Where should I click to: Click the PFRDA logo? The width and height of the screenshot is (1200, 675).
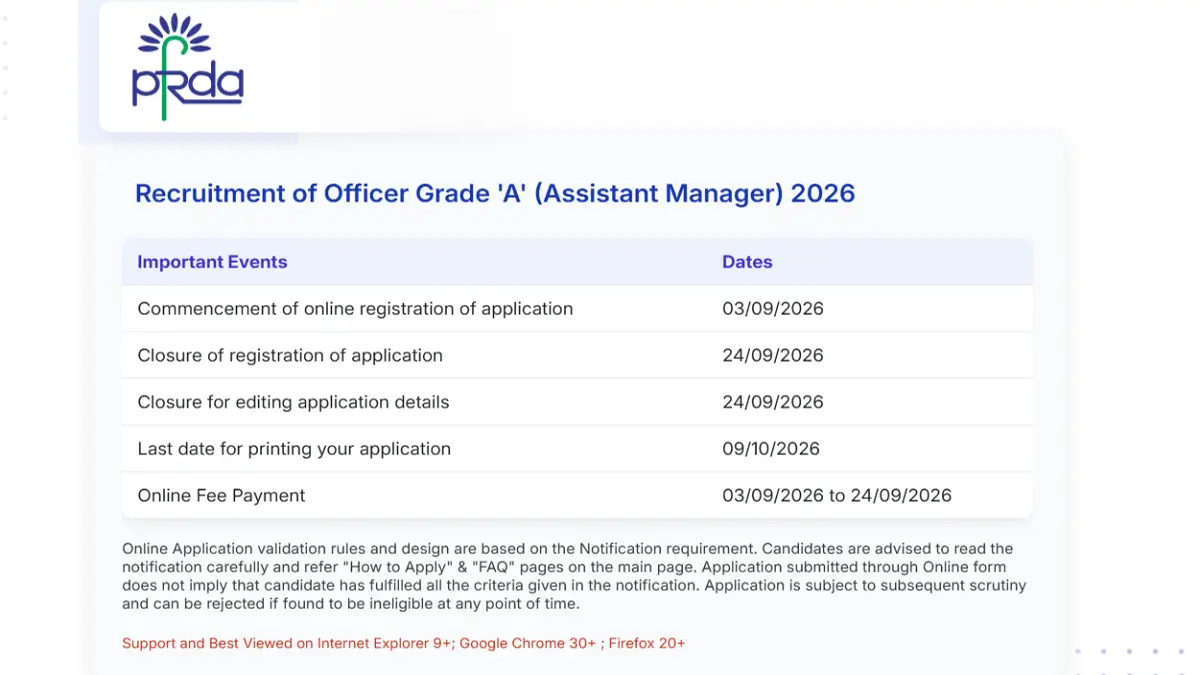point(188,66)
